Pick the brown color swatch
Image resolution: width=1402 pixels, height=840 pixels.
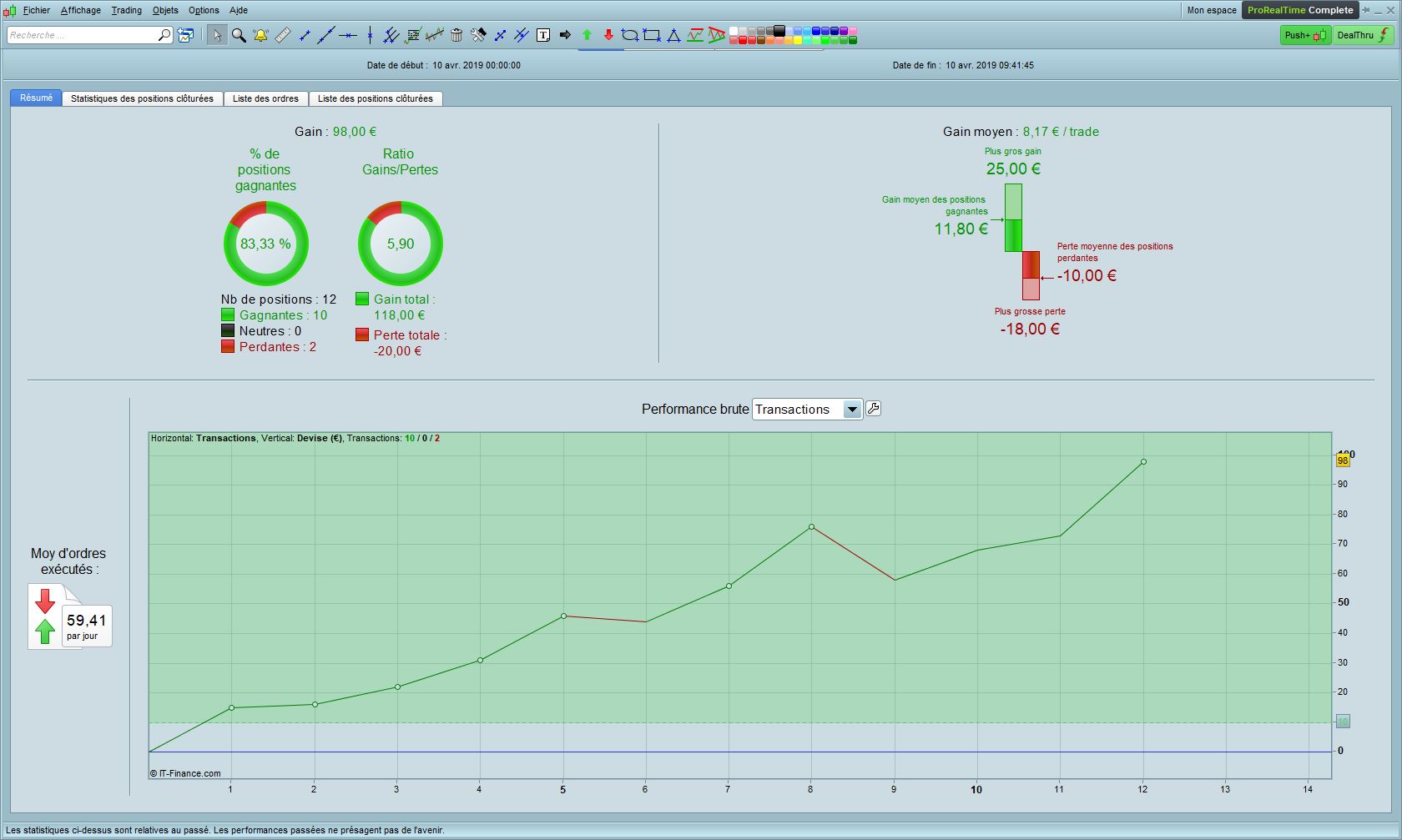(761, 39)
